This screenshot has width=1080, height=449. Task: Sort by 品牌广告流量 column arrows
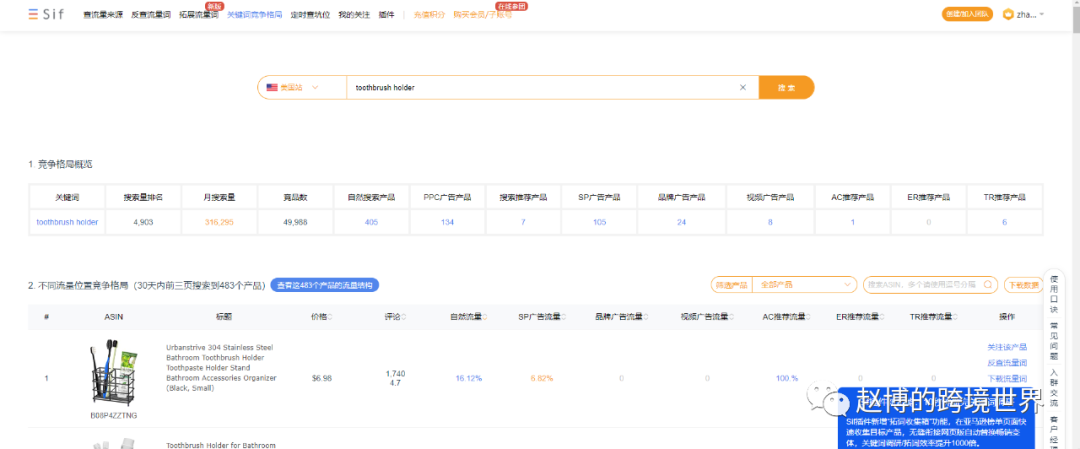coord(645,317)
